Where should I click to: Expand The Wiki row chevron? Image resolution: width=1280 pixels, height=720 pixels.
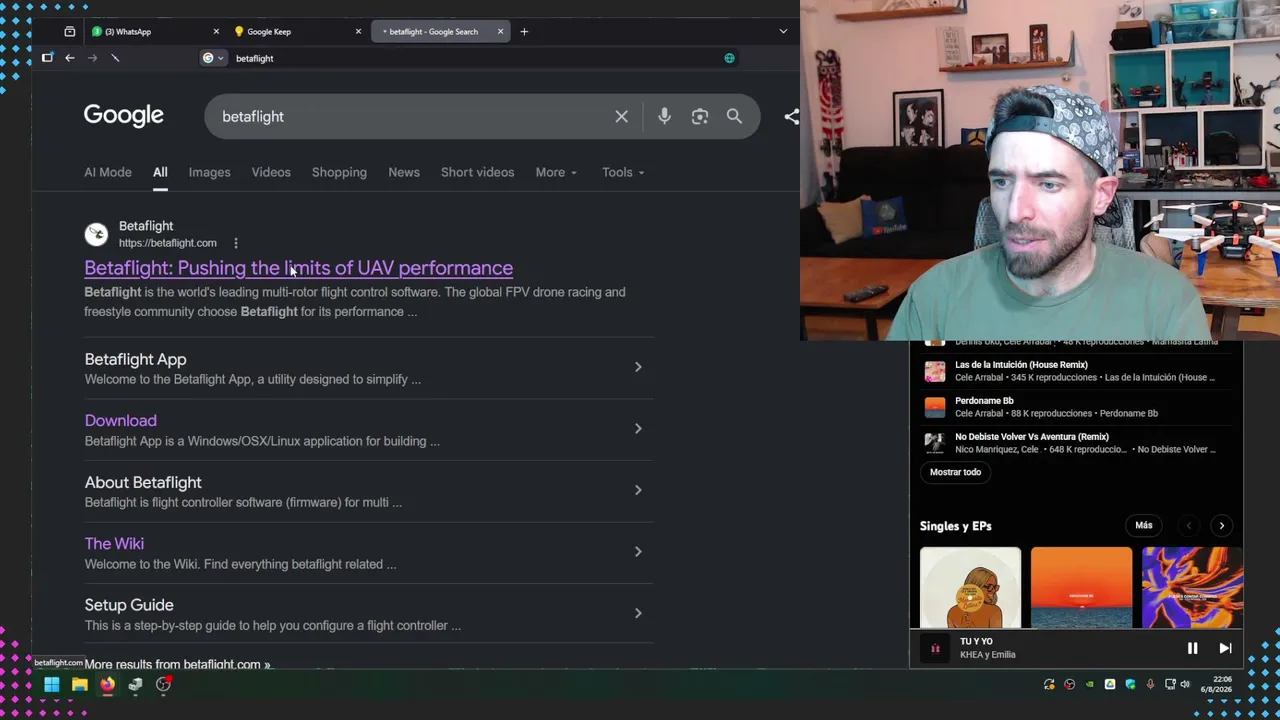coord(638,551)
